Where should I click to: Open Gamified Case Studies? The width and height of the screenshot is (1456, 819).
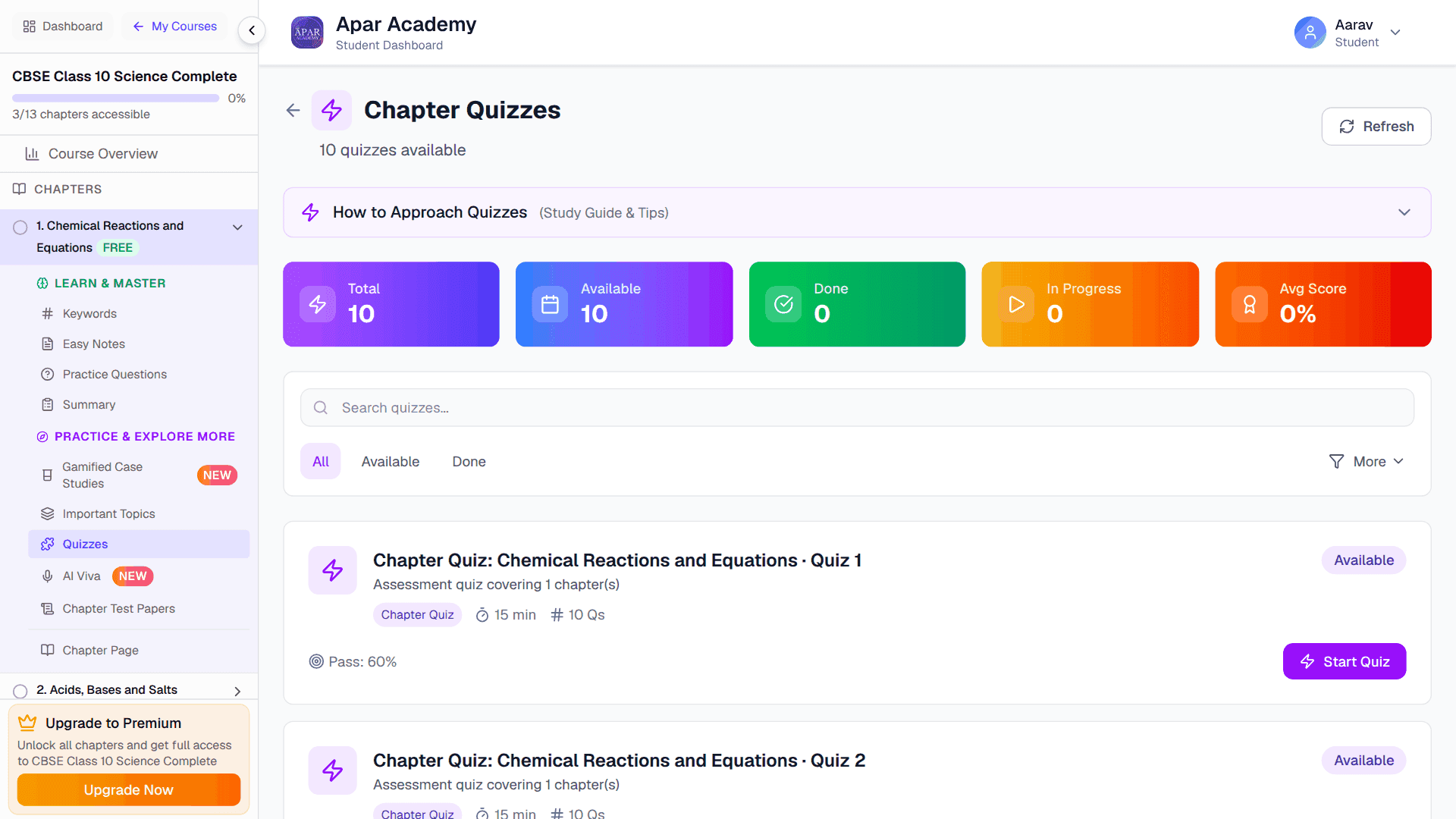pos(139,475)
